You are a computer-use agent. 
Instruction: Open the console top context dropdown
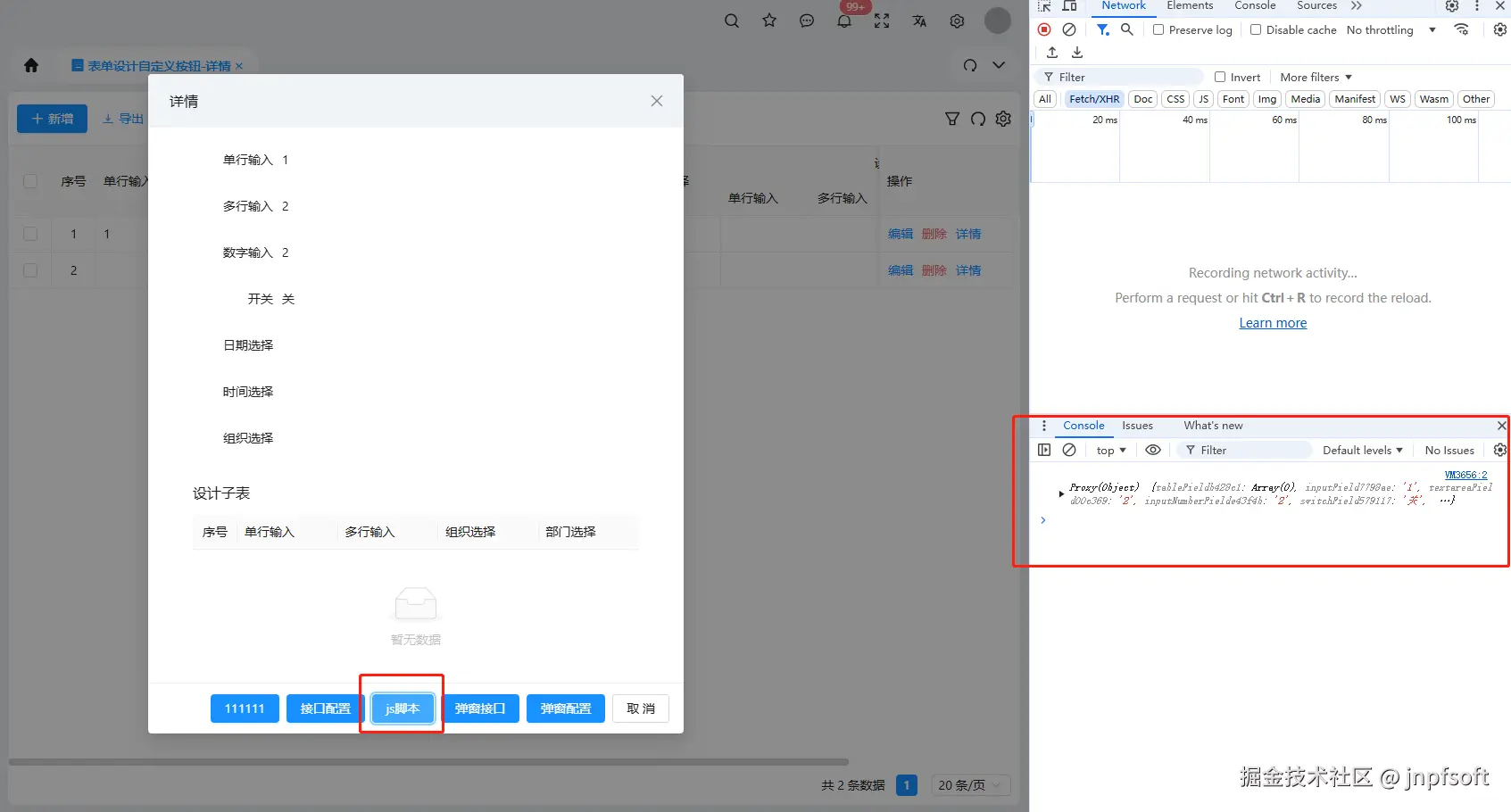(1111, 450)
